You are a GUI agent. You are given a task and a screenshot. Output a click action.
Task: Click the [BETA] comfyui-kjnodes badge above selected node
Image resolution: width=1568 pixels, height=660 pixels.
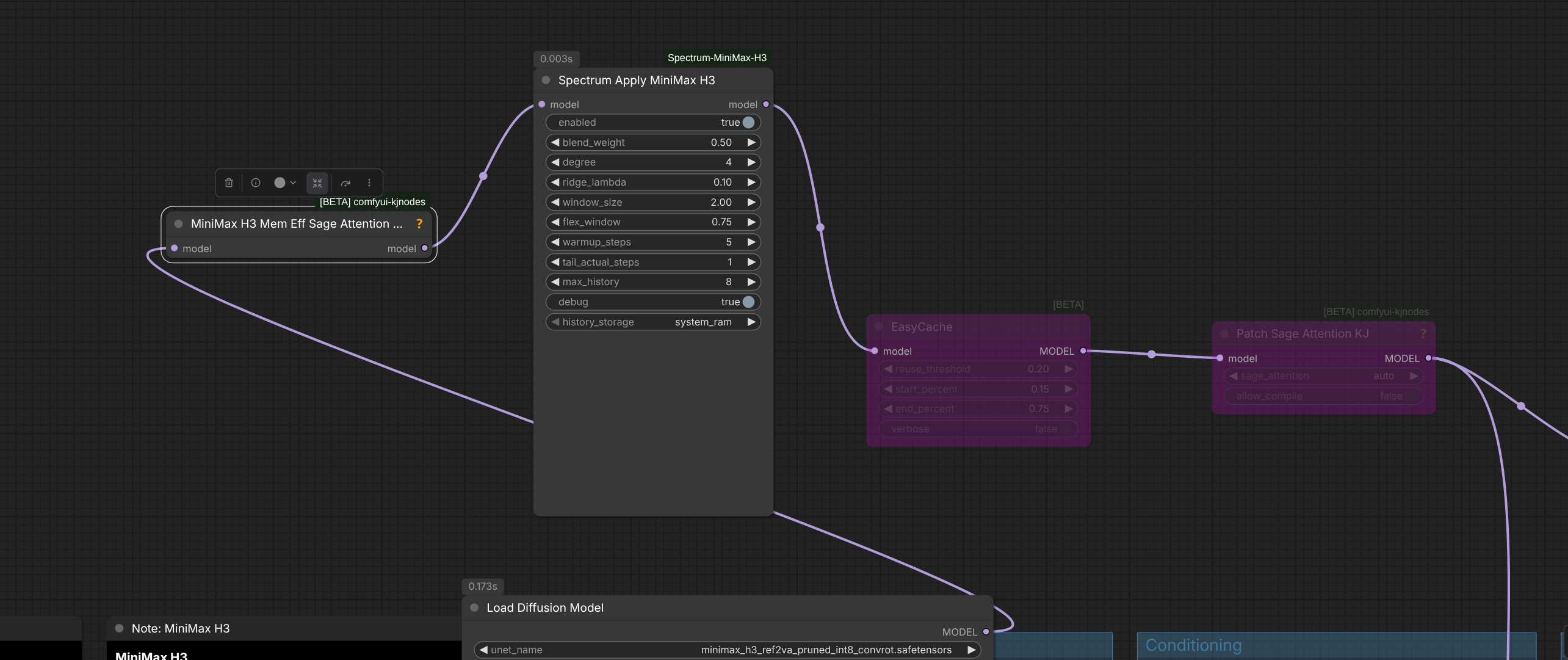(372, 201)
